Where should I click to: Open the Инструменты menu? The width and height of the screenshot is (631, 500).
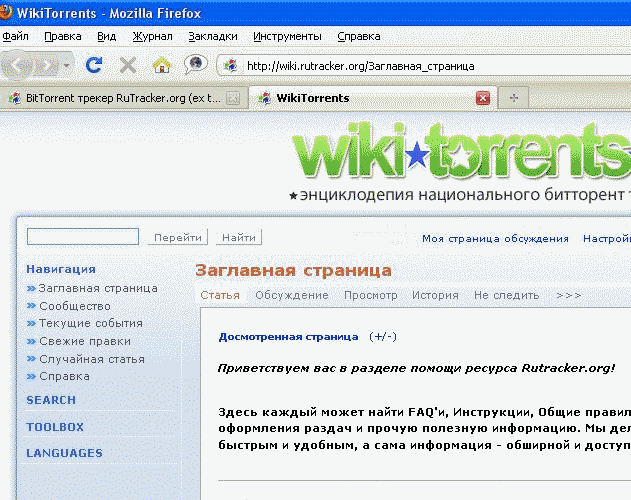click(x=286, y=36)
